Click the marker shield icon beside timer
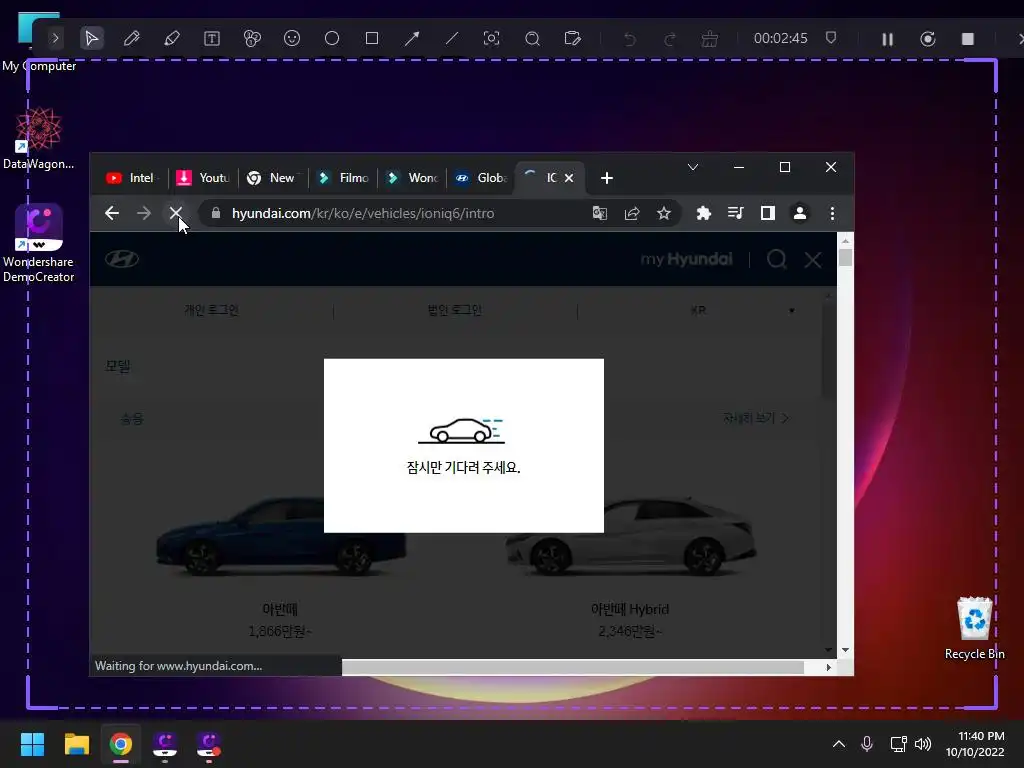Viewport: 1024px width, 768px height. (831, 37)
